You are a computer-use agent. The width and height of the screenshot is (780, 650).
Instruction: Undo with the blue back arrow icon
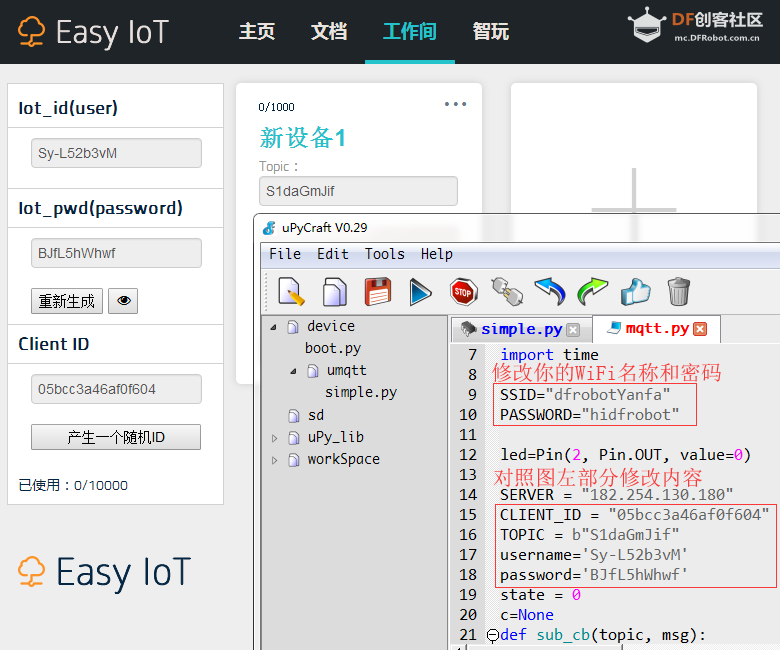tap(550, 291)
